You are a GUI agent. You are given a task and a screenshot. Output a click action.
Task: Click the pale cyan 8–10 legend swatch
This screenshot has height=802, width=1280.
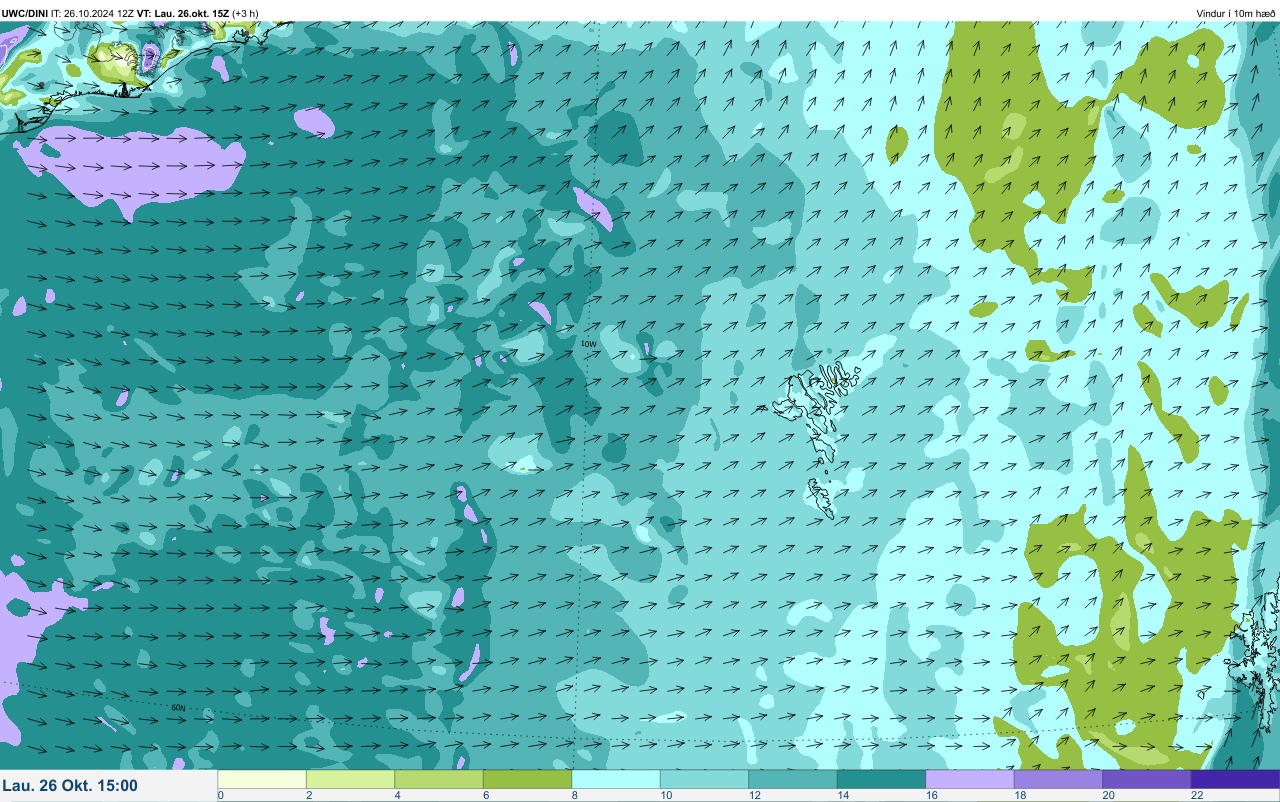click(616, 779)
